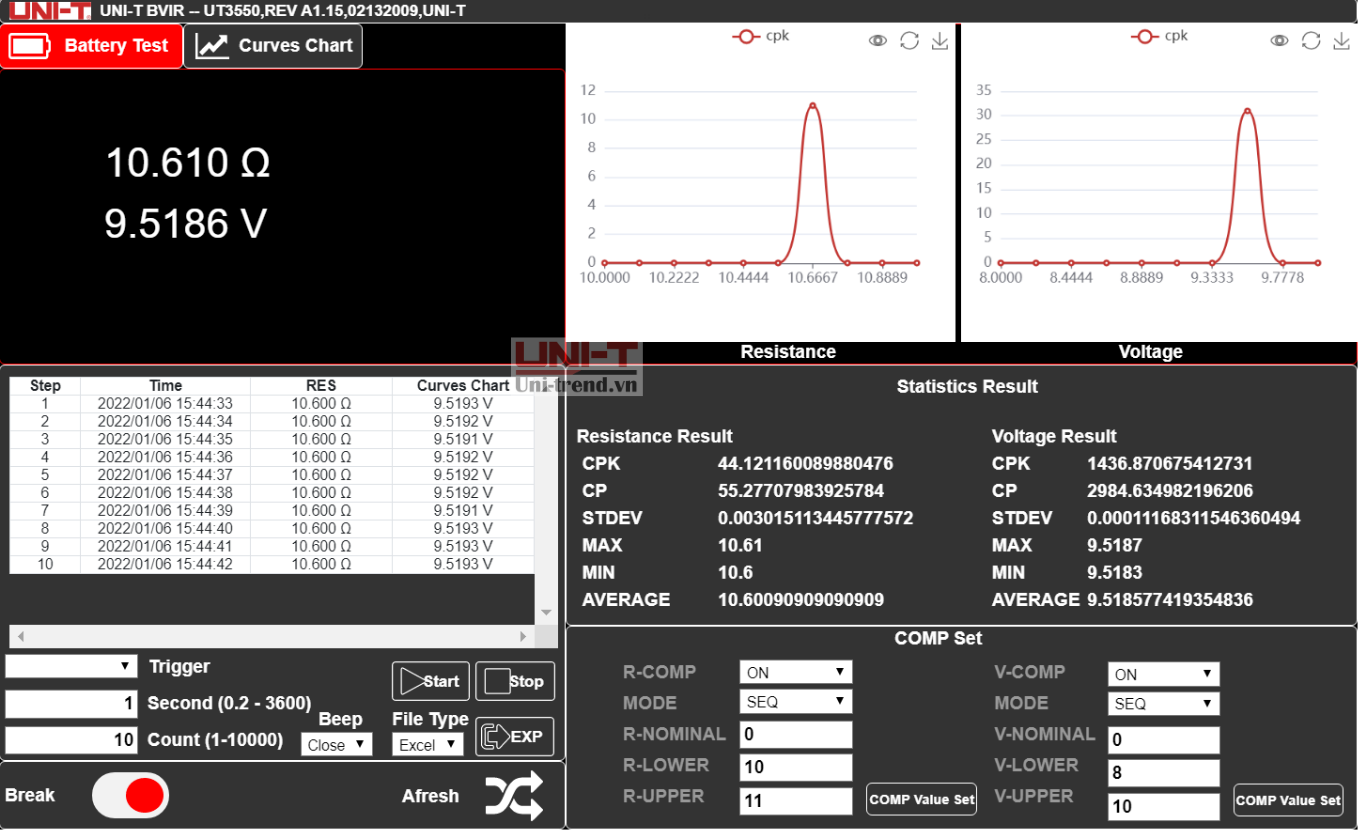Refresh the Voltage cpk chart

pyautogui.click(x=1311, y=41)
